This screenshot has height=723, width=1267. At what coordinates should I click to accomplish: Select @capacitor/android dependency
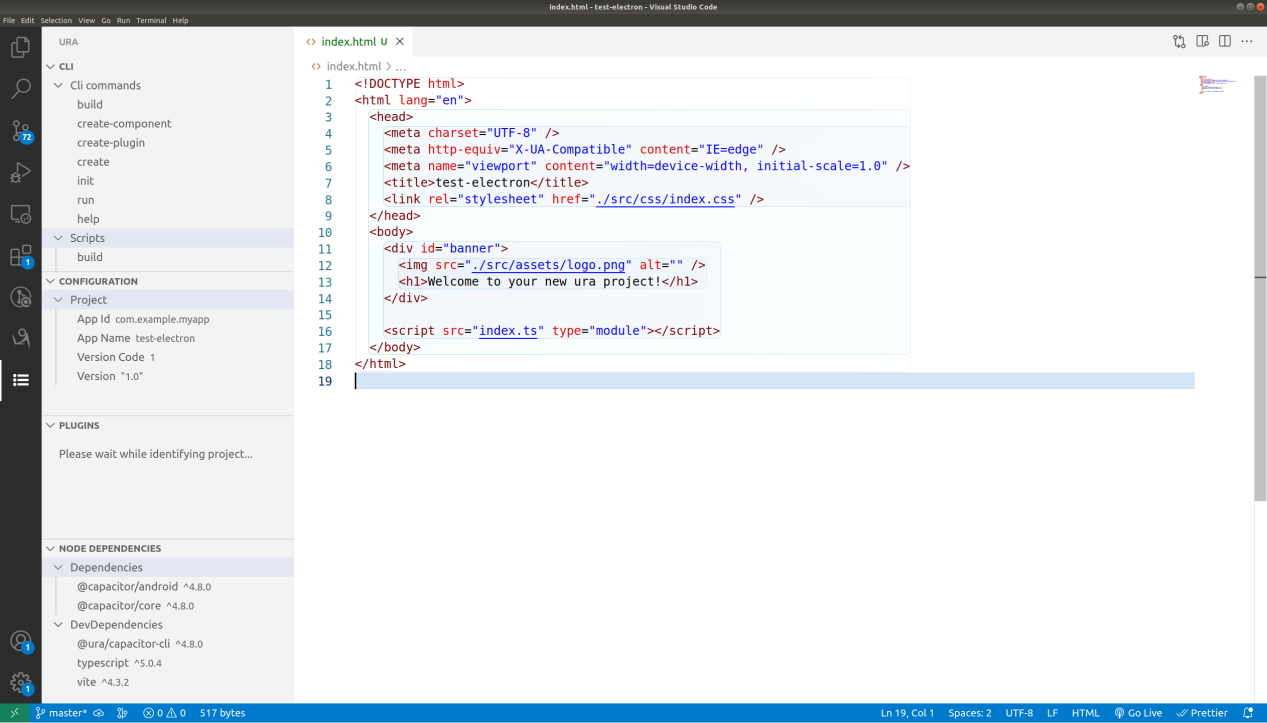point(168,587)
